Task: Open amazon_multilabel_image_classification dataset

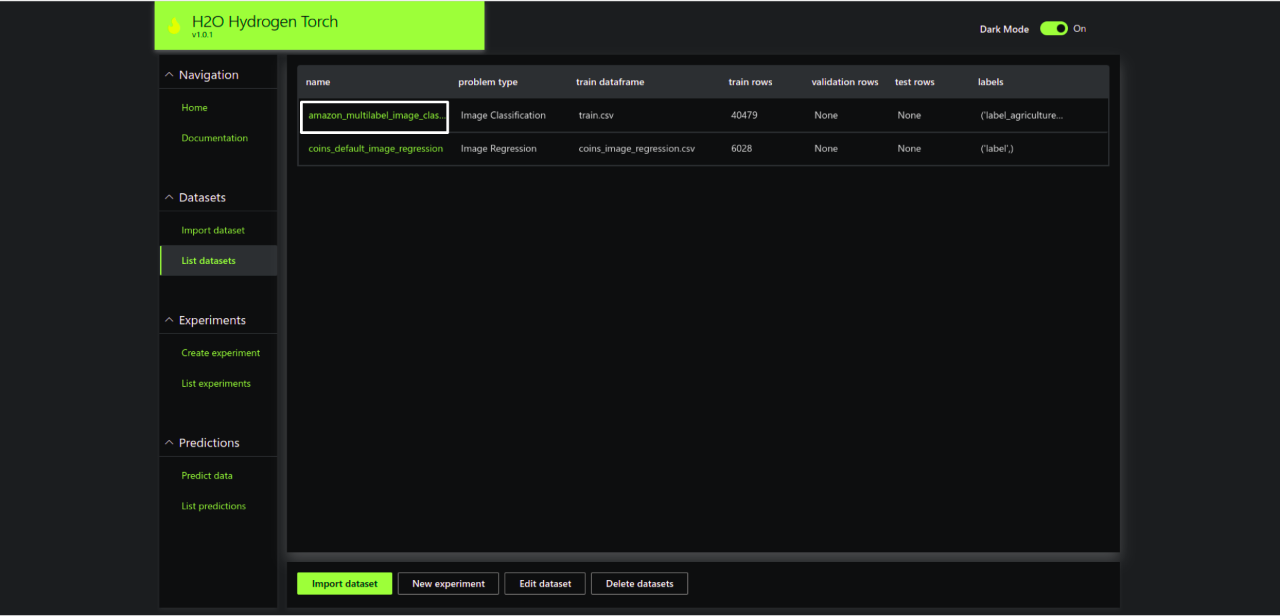Action: click(x=376, y=116)
